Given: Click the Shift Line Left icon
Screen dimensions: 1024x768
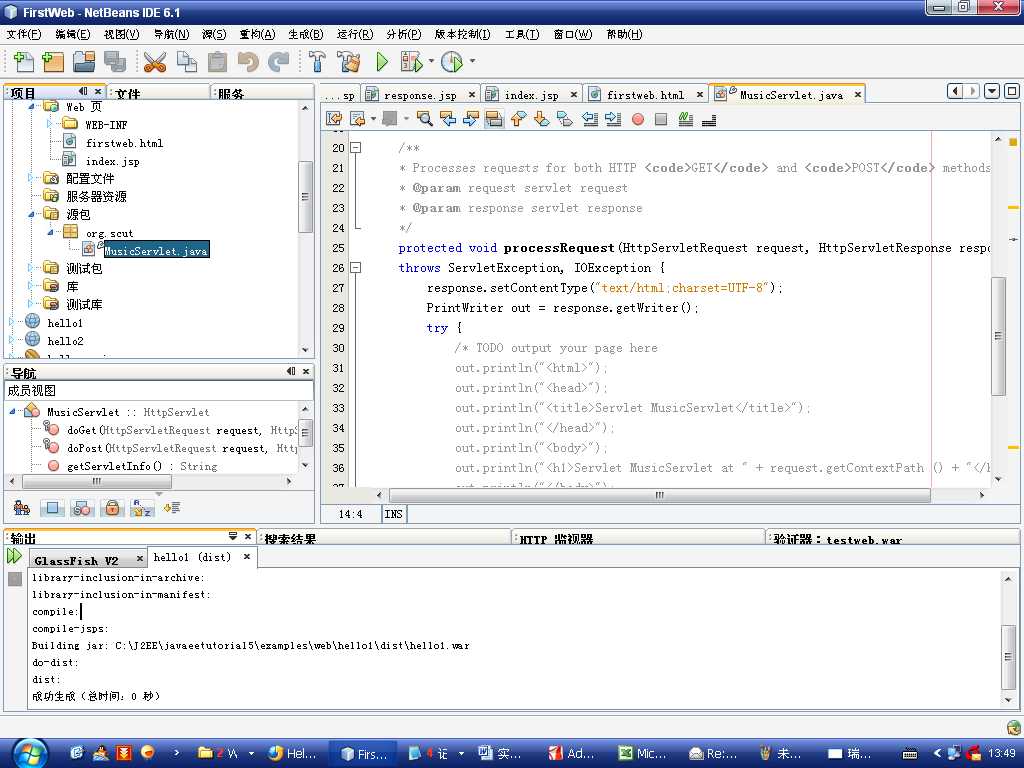Looking at the screenshot, I should 590,119.
